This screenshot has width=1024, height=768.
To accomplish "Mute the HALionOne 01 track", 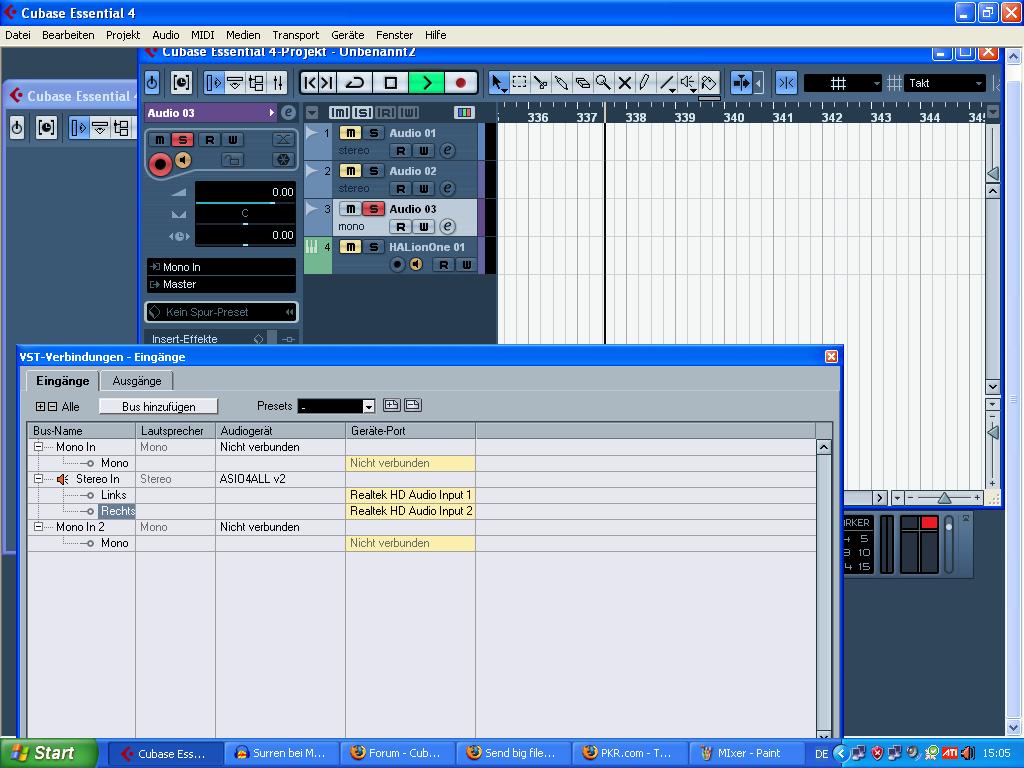I will pos(350,247).
